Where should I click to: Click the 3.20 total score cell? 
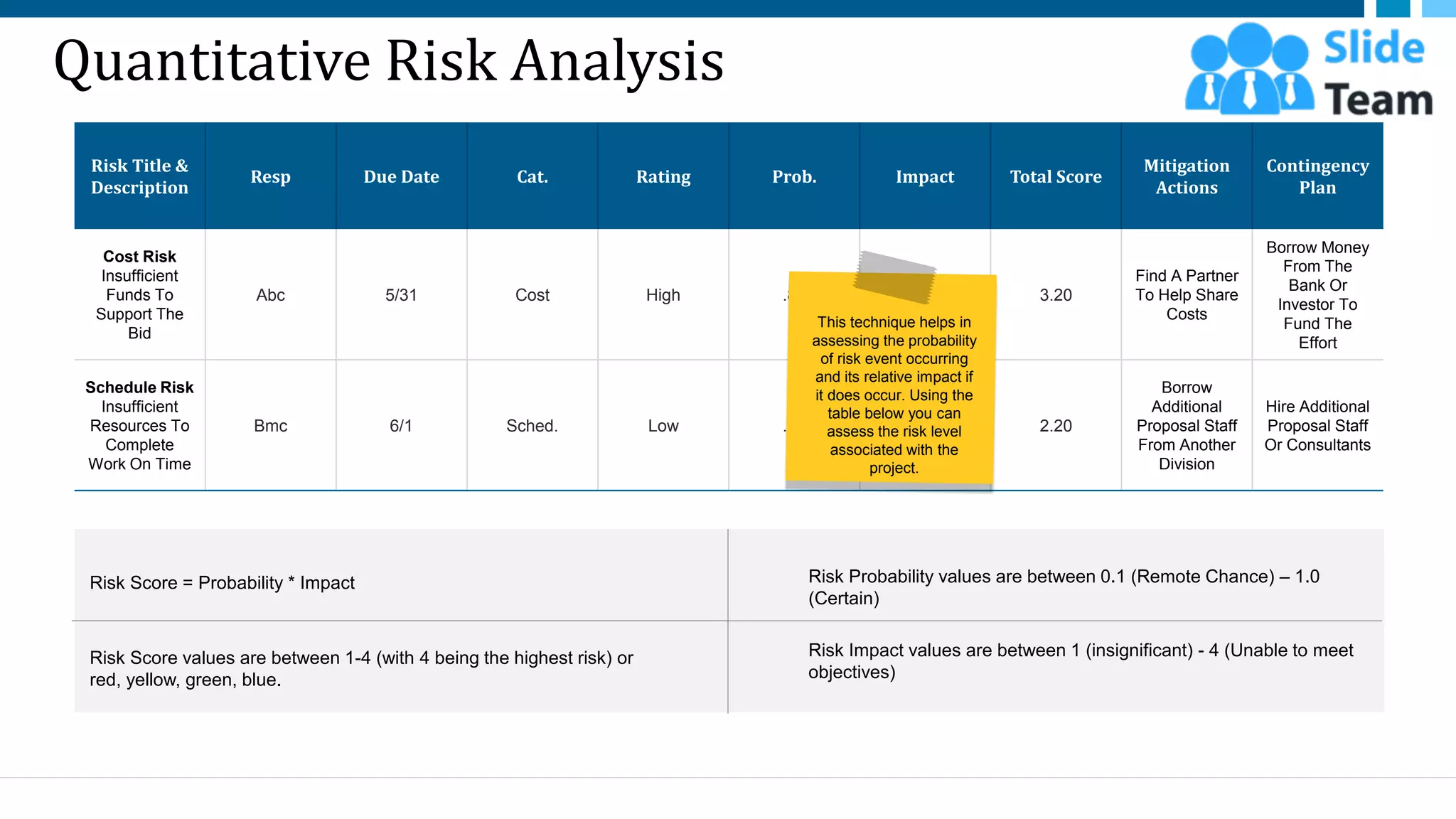pos(1056,294)
